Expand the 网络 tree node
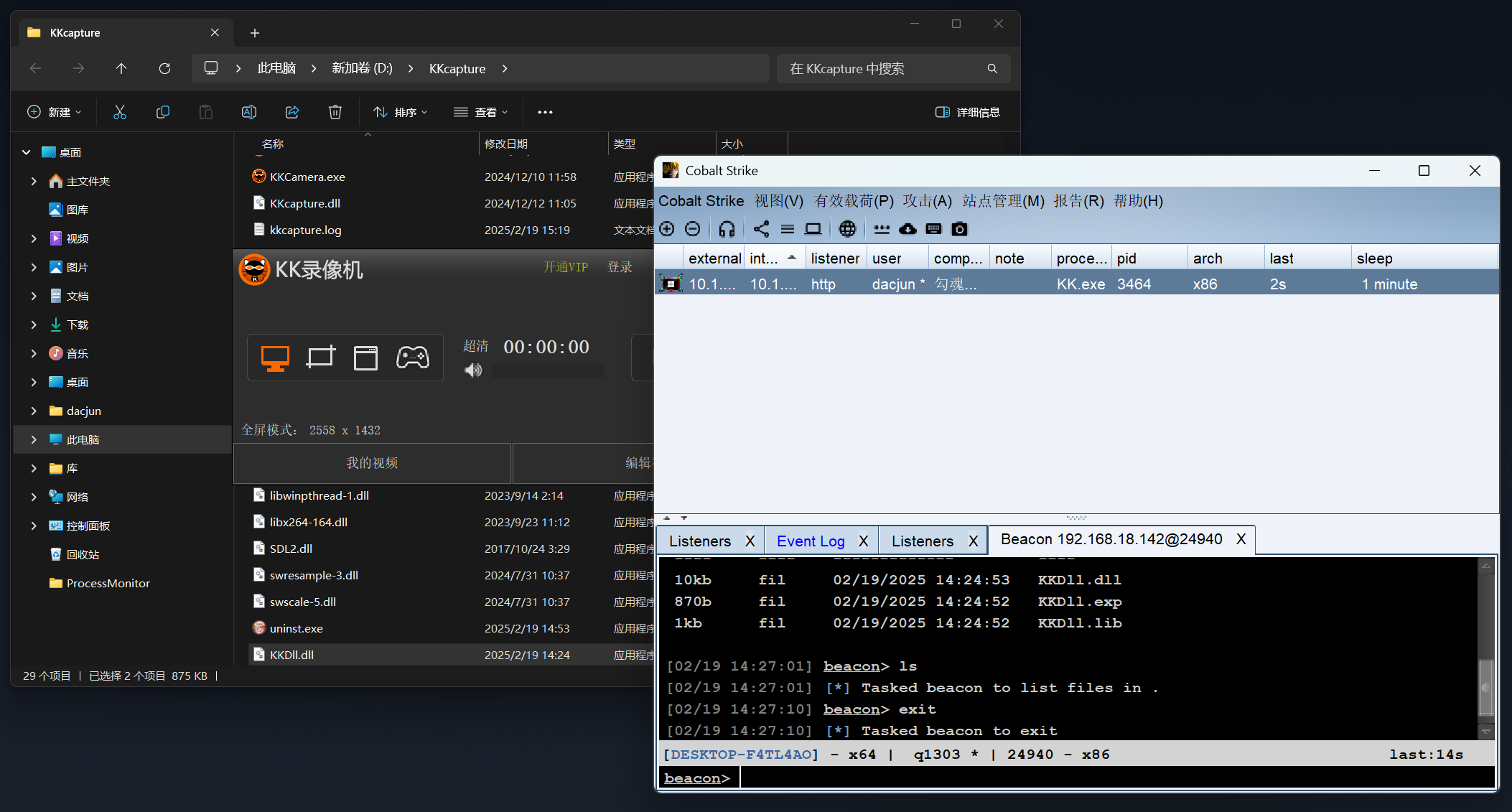Screen dimensions: 1512x812 coord(34,498)
